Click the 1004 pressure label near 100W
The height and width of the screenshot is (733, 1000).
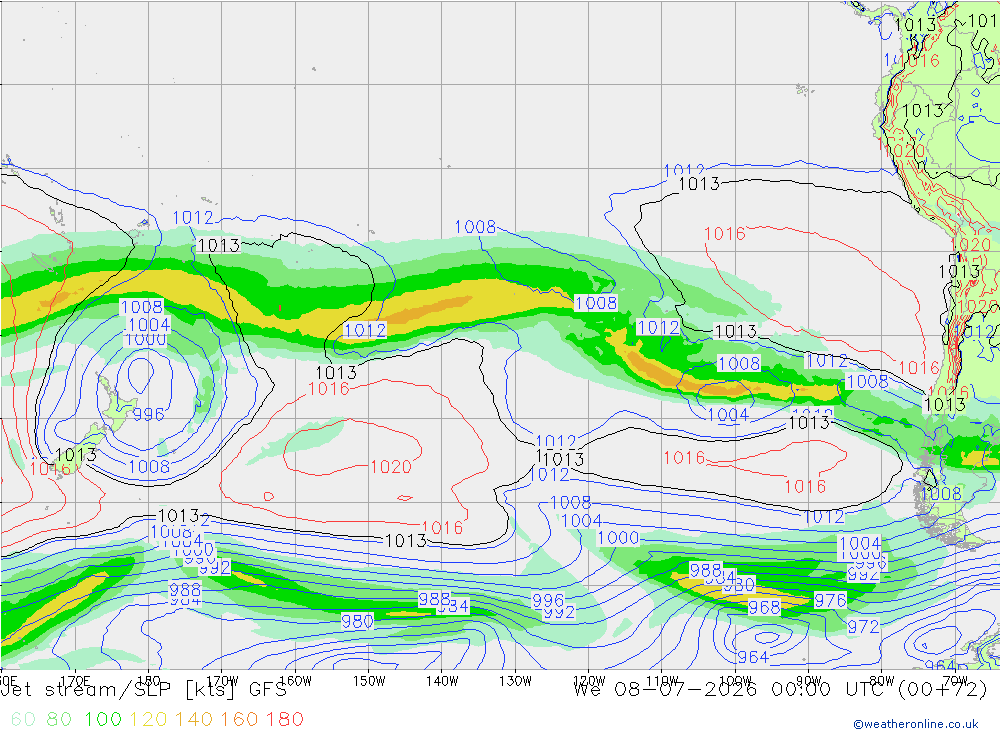(x=728, y=415)
